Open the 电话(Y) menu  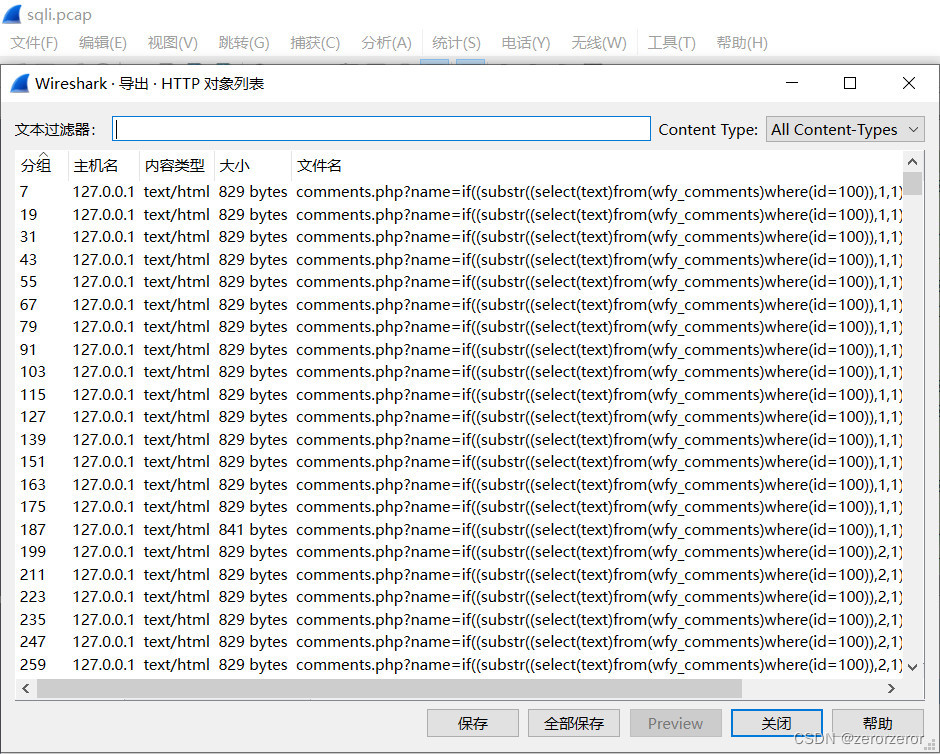tap(526, 43)
